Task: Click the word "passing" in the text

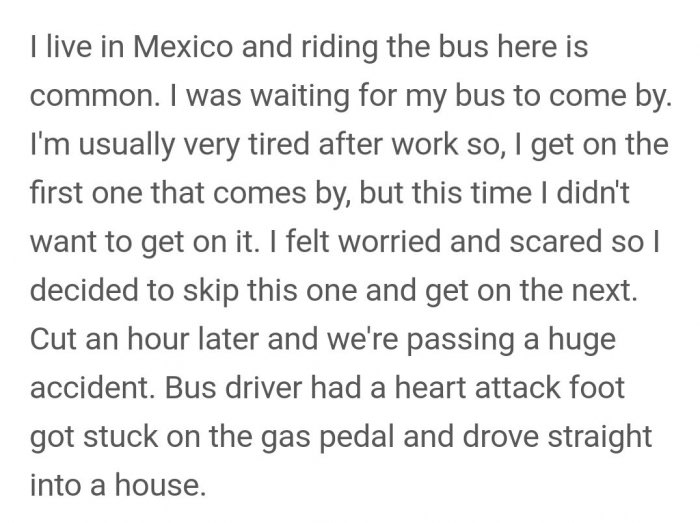Action: click(x=460, y=340)
